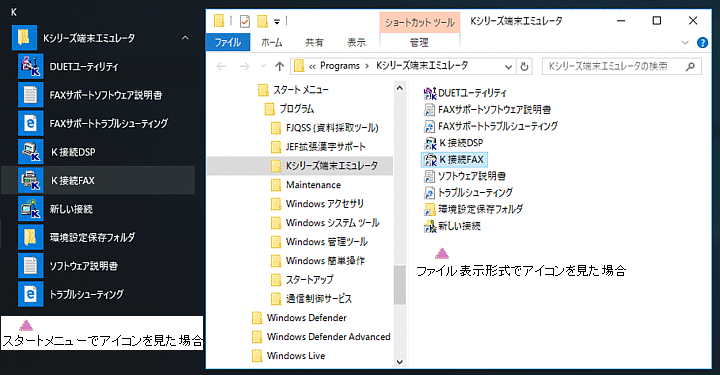This screenshot has height=375, width=720.
Task: Launch K接続FAX icon in Start menu
Action: pos(31,180)
